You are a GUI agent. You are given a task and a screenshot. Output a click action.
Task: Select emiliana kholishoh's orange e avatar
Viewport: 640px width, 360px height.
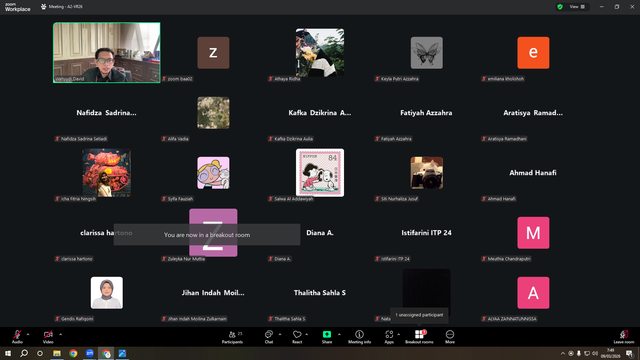coord(533,53)
